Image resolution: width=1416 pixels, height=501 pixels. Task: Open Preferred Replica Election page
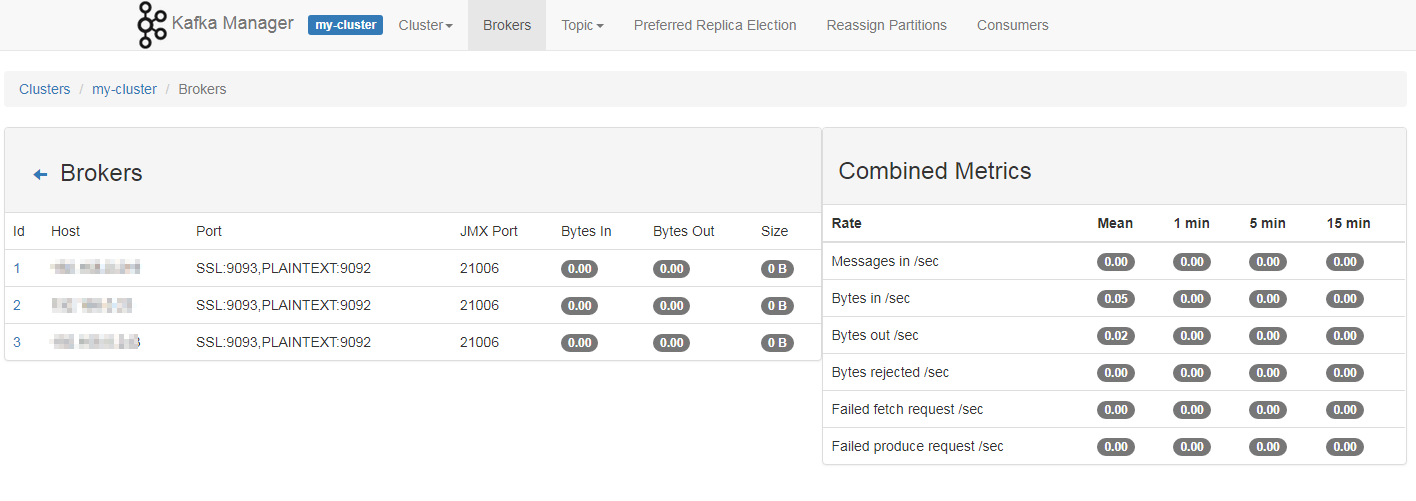tap(715, 25)
